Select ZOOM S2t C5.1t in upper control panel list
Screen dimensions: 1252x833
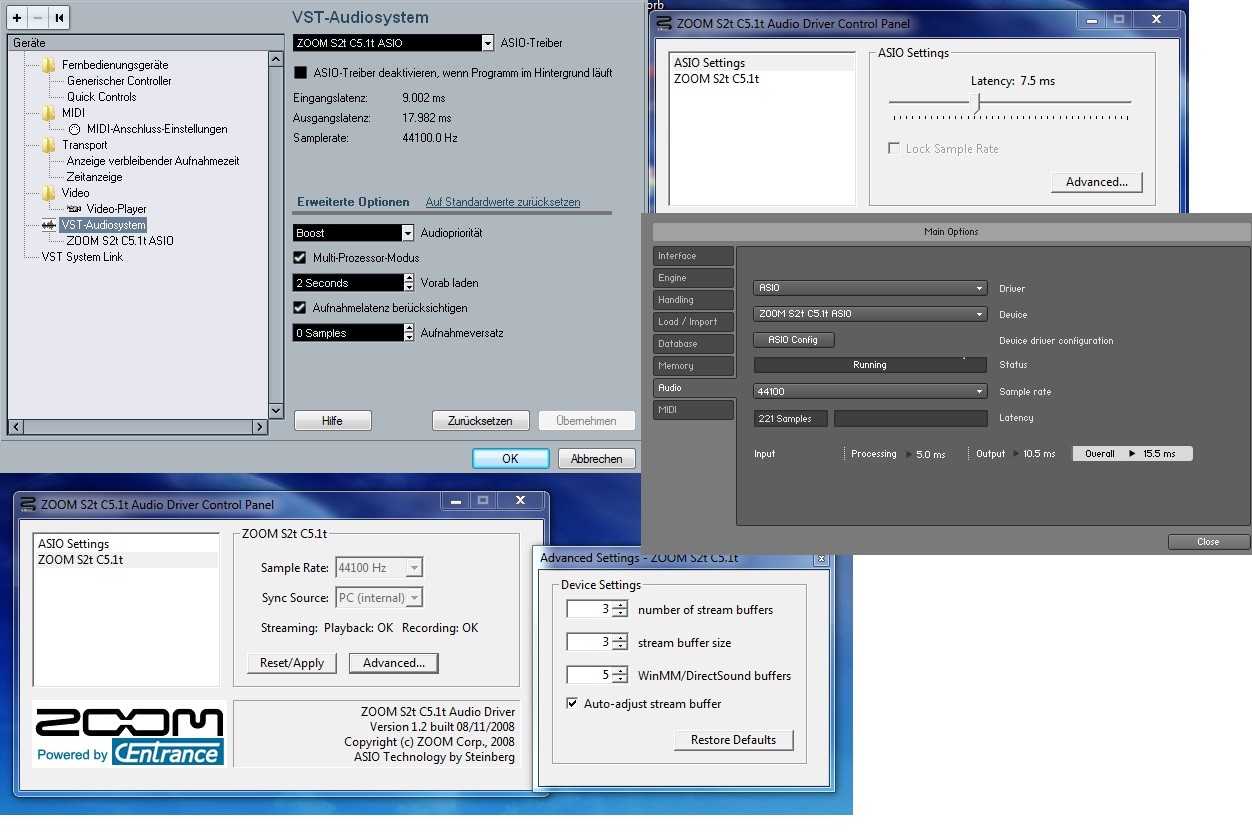716,79
